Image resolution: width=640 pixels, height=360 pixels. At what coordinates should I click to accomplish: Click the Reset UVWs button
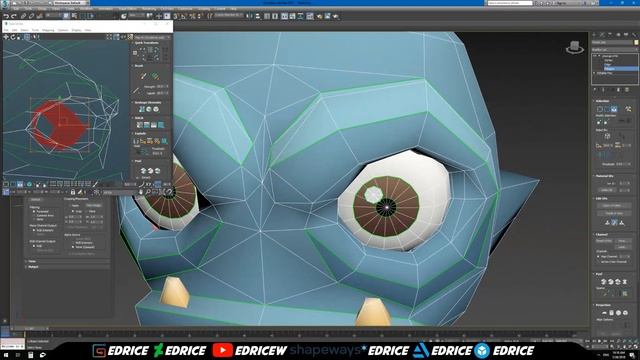[605, 241]
